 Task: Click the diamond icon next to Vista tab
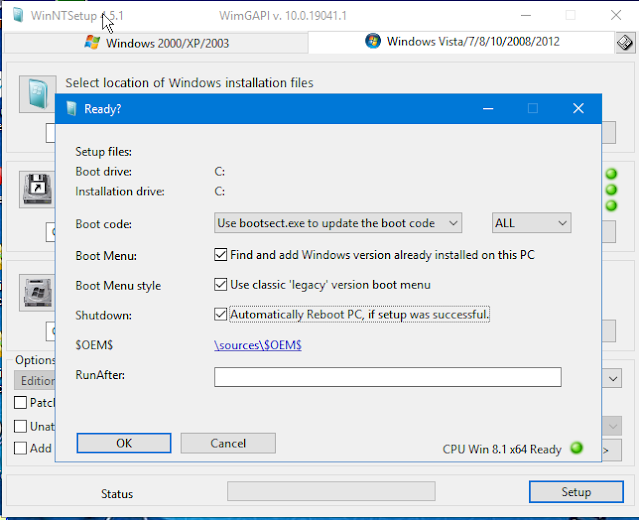pos(624,42)
